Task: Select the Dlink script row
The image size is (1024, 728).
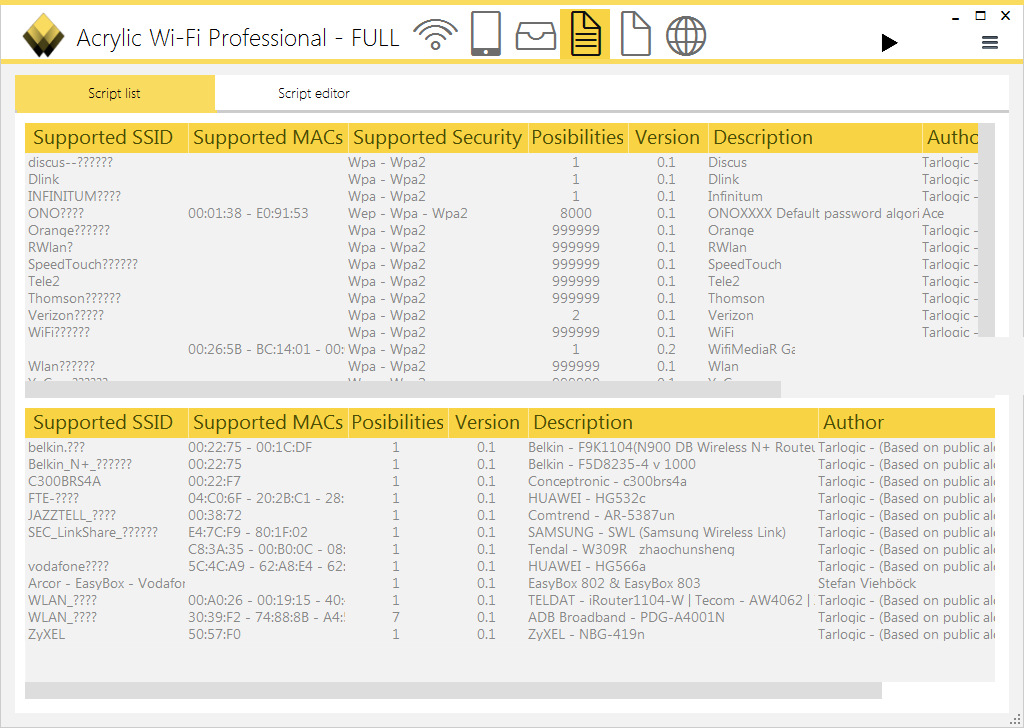Action: pyautogui.click(x=100, y=179)
